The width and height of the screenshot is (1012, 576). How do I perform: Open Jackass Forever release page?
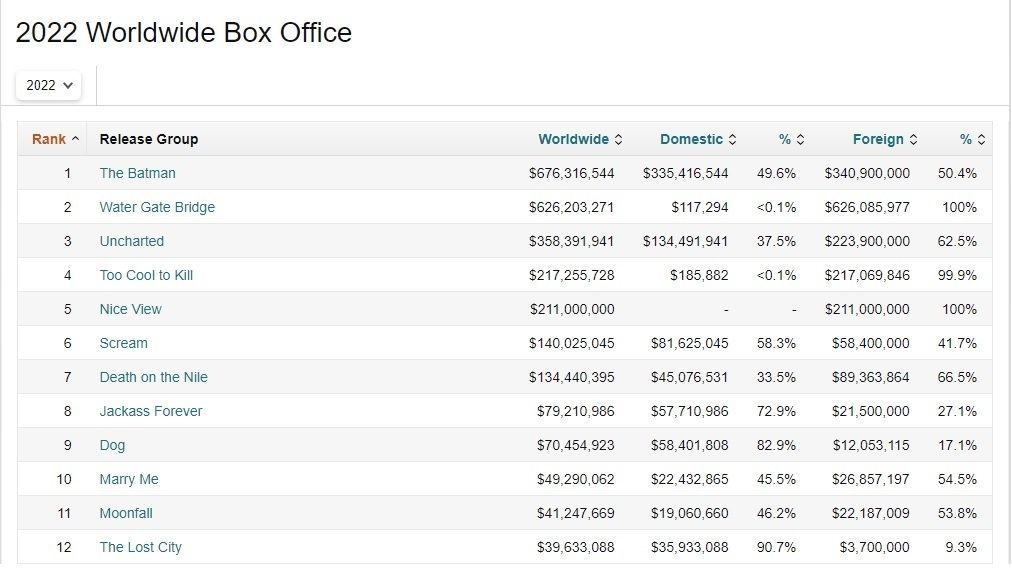coord(150,411)
